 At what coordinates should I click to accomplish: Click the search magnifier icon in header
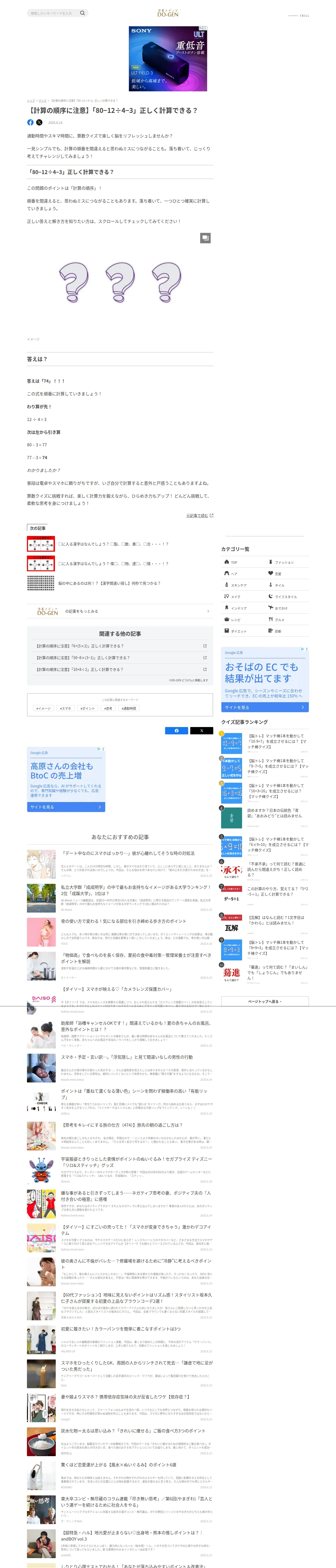coord(82,13)
